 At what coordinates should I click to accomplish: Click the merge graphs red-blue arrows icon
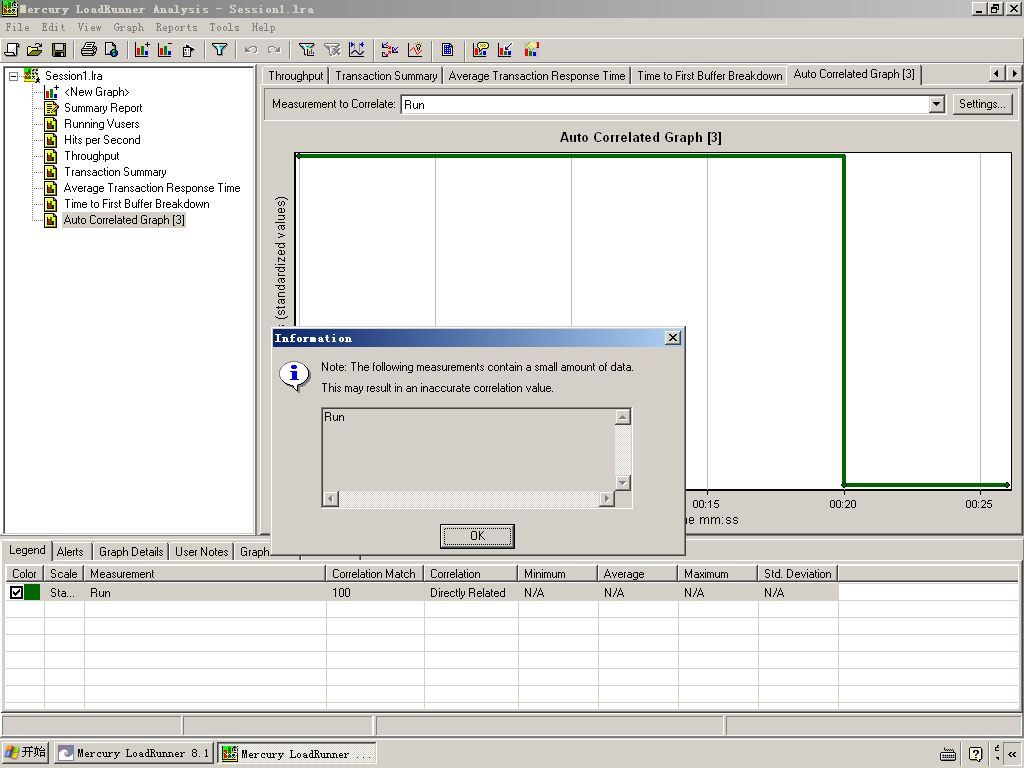point(390,50)
